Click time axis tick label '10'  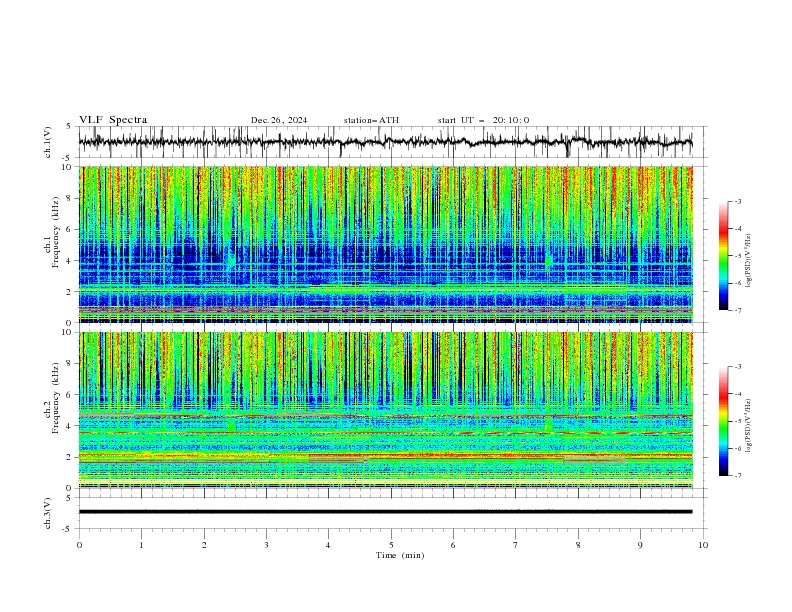pyautogui.click(x=703, y=545)
